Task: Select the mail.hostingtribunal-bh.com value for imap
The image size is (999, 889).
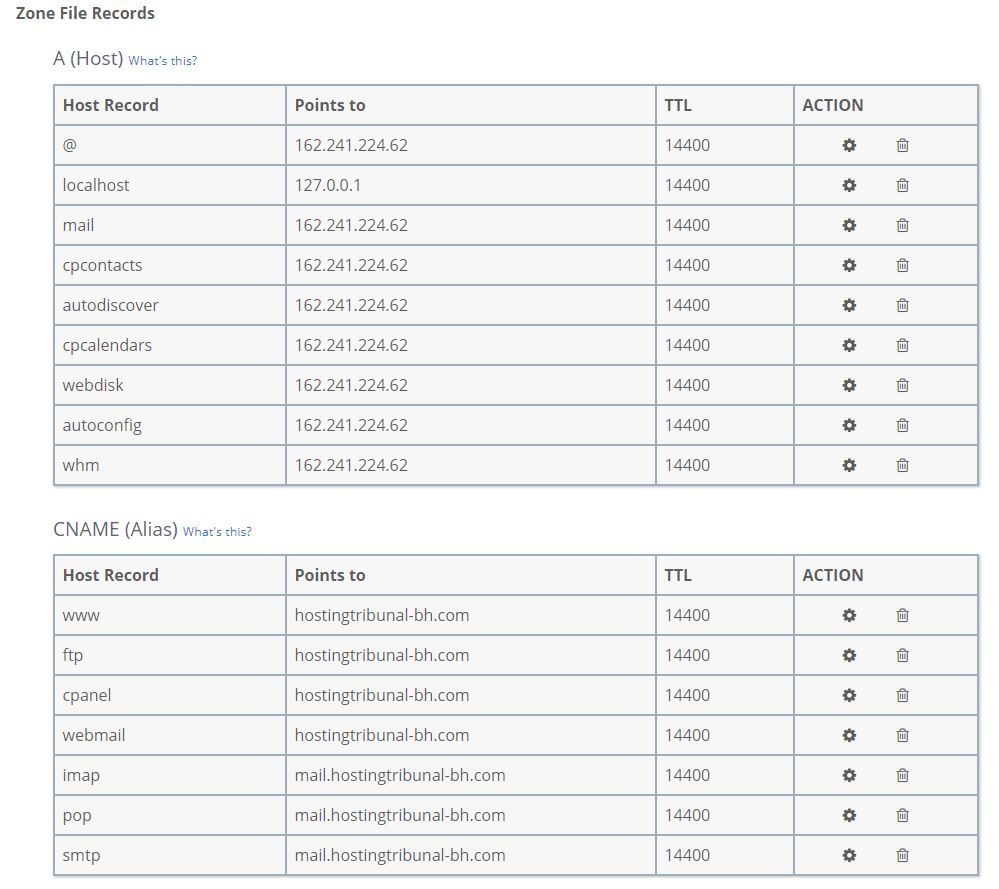Action: [399, 776]
